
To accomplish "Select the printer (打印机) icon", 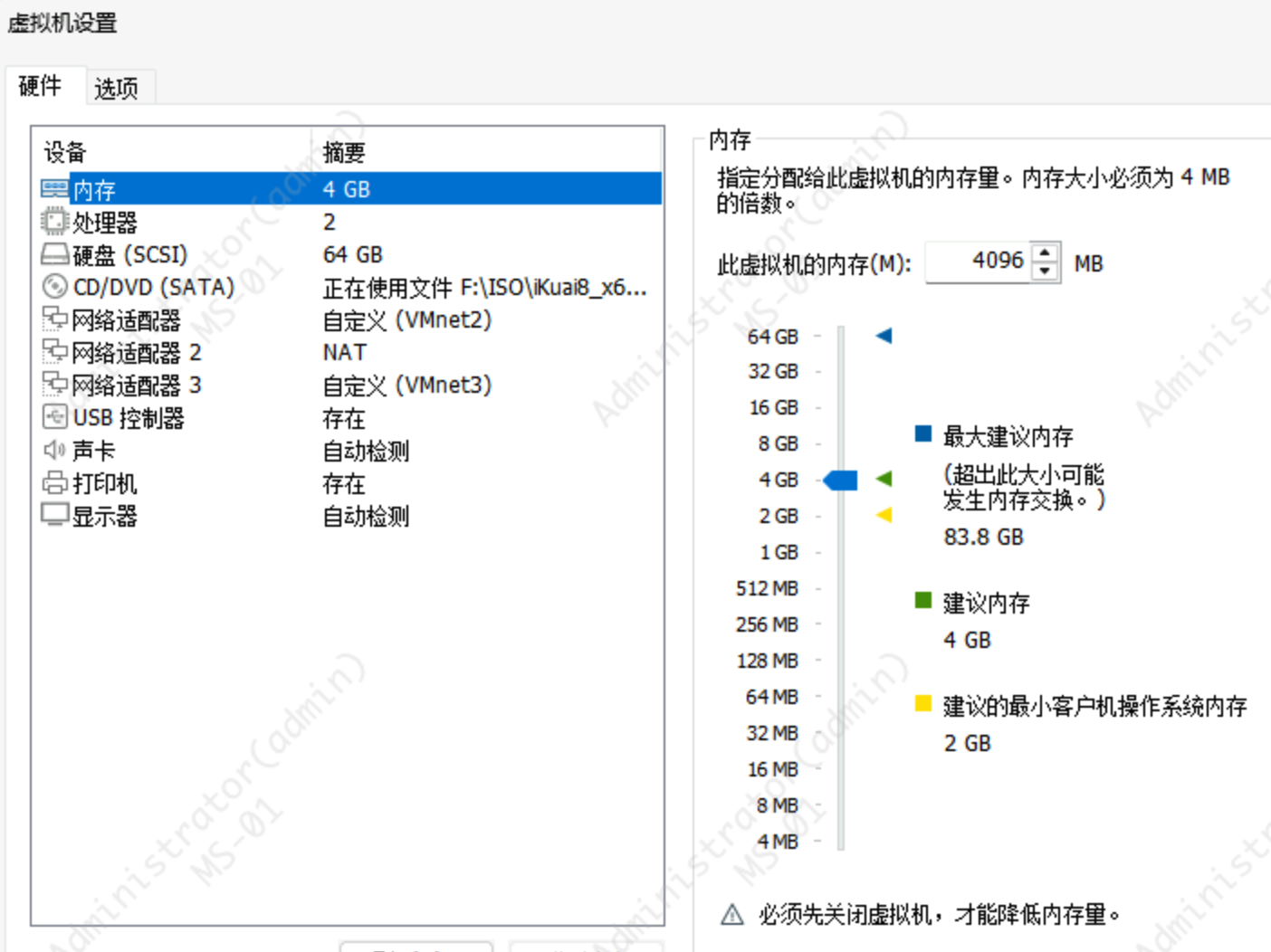I will tap(54, 482).
